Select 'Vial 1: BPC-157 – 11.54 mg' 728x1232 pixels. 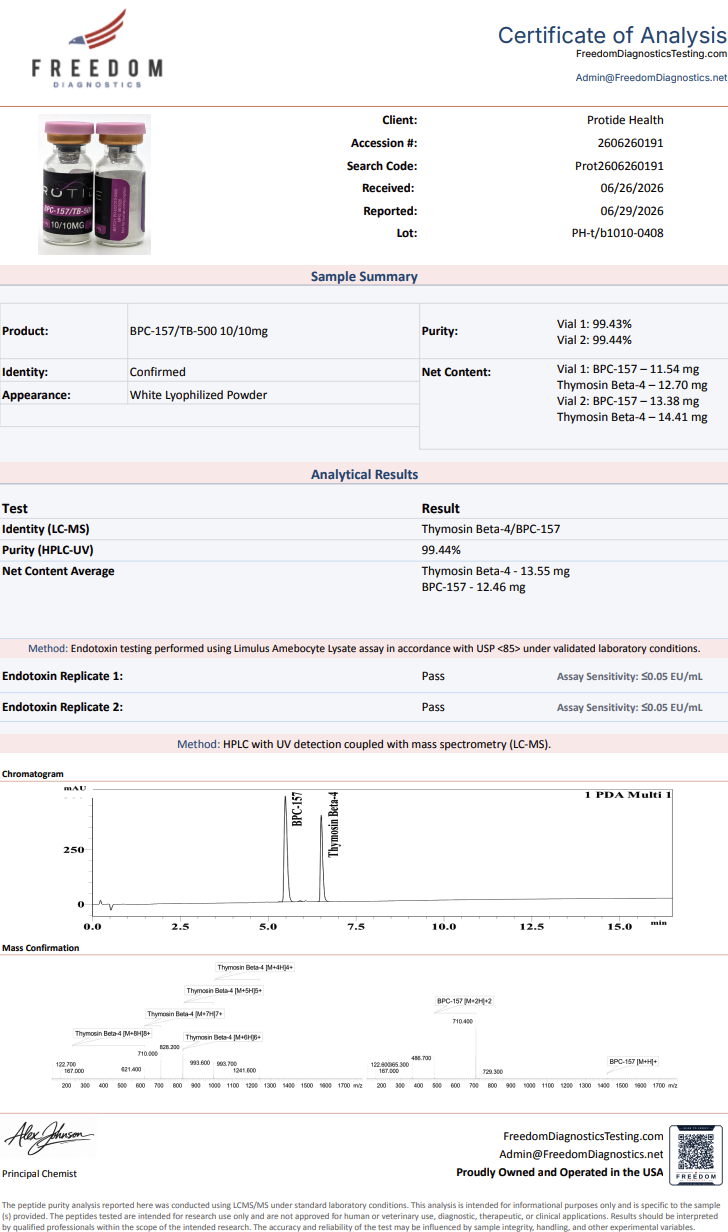628,369
